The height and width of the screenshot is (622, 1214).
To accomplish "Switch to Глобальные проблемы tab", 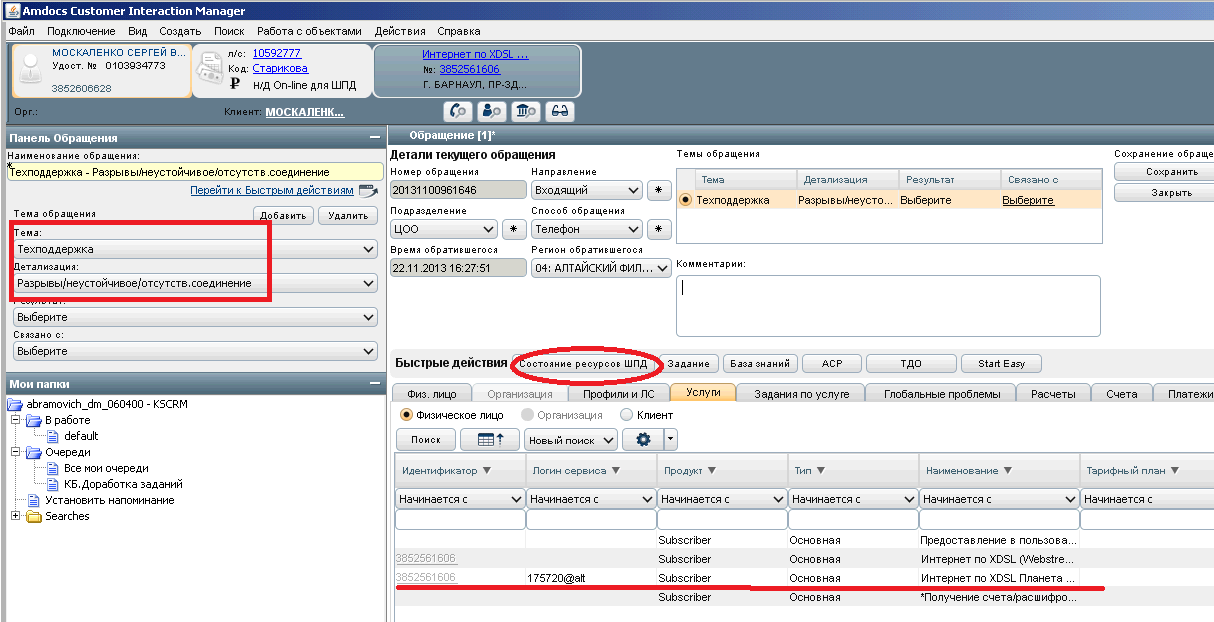I will [942, 394].
